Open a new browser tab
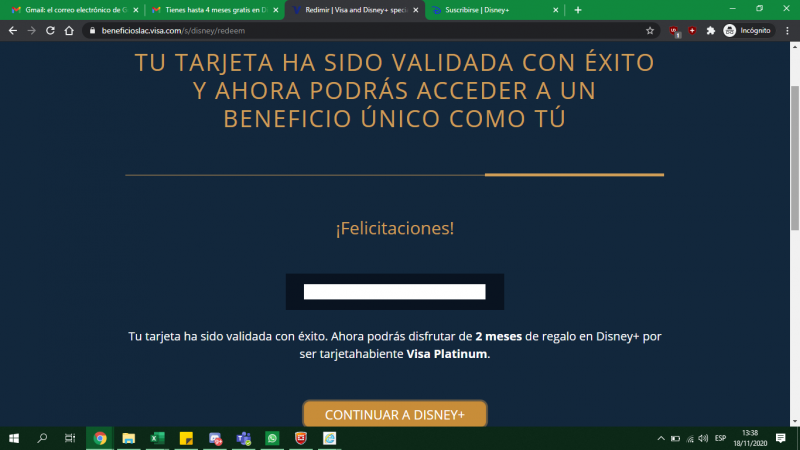800x450 pixels. click(578, 10)
